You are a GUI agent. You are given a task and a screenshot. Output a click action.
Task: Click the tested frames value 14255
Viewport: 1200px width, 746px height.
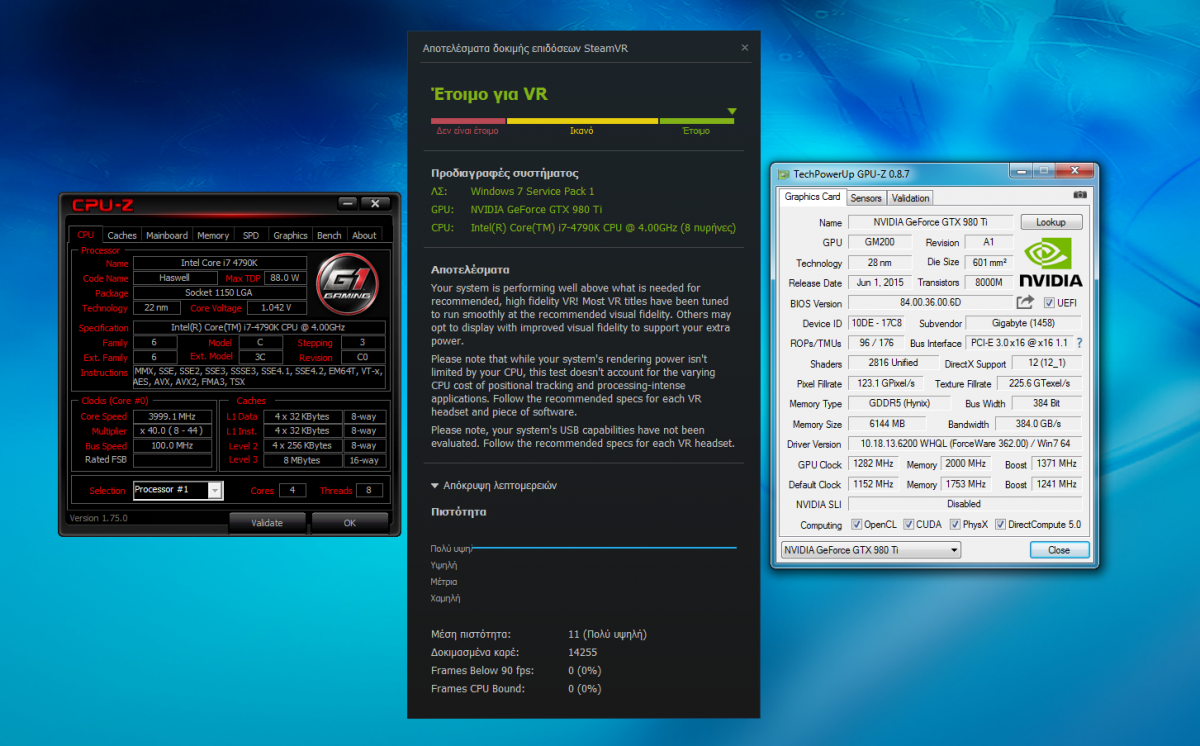coord(582,652)
